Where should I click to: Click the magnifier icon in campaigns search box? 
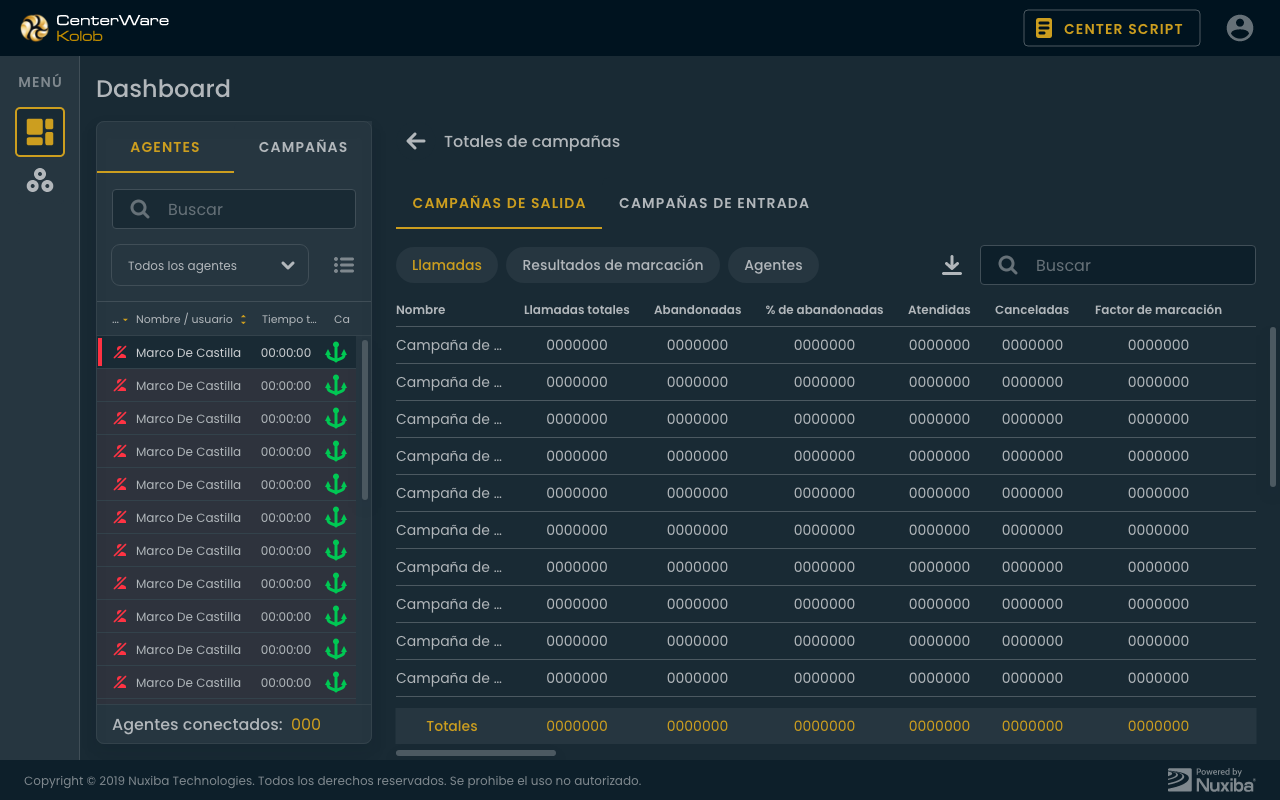(1008, 265)
